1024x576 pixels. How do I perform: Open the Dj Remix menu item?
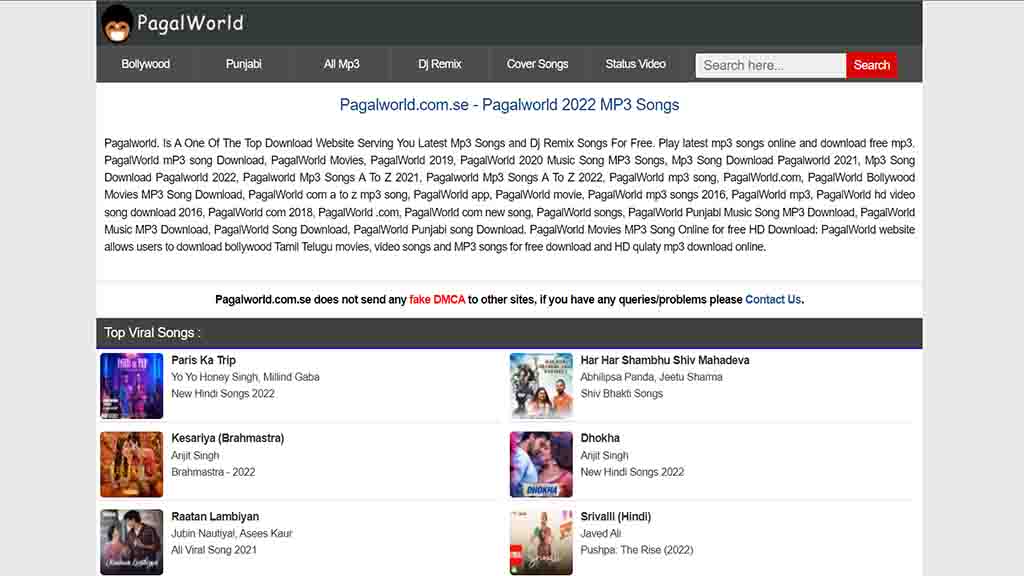click(440, 64)
